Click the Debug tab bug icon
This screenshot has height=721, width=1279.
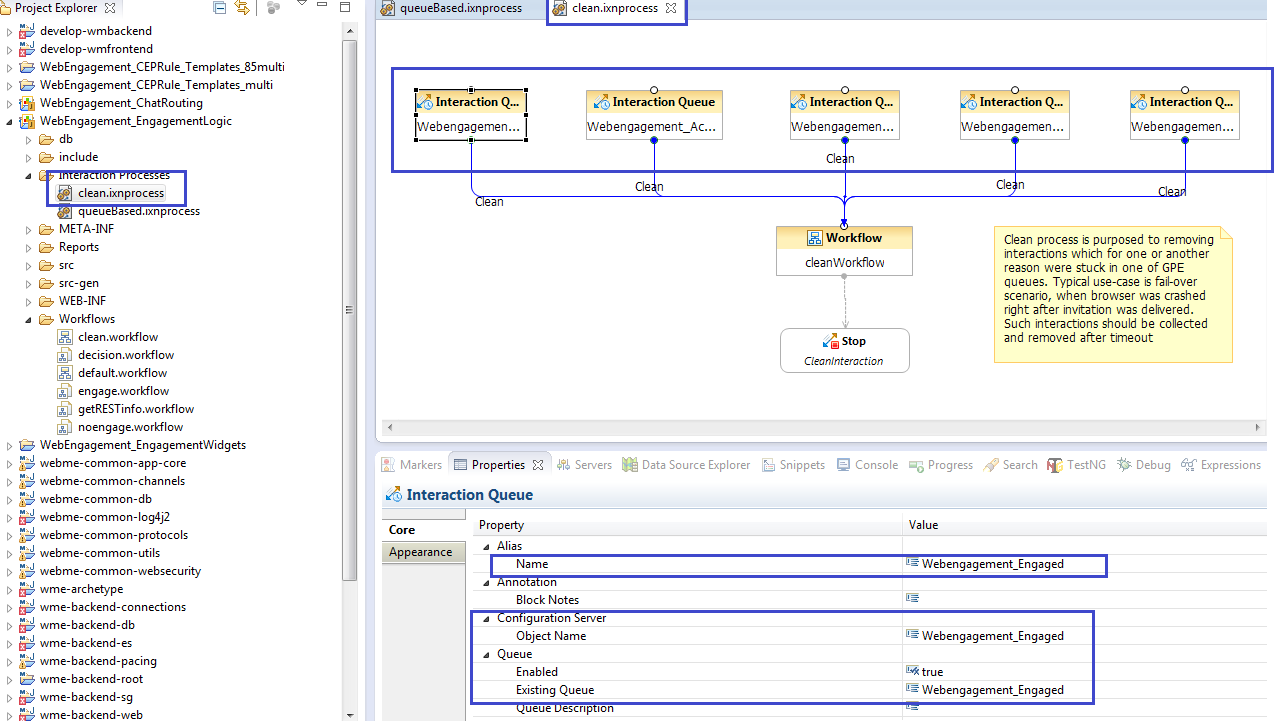pyautogui.click(x=1124, y=465)
